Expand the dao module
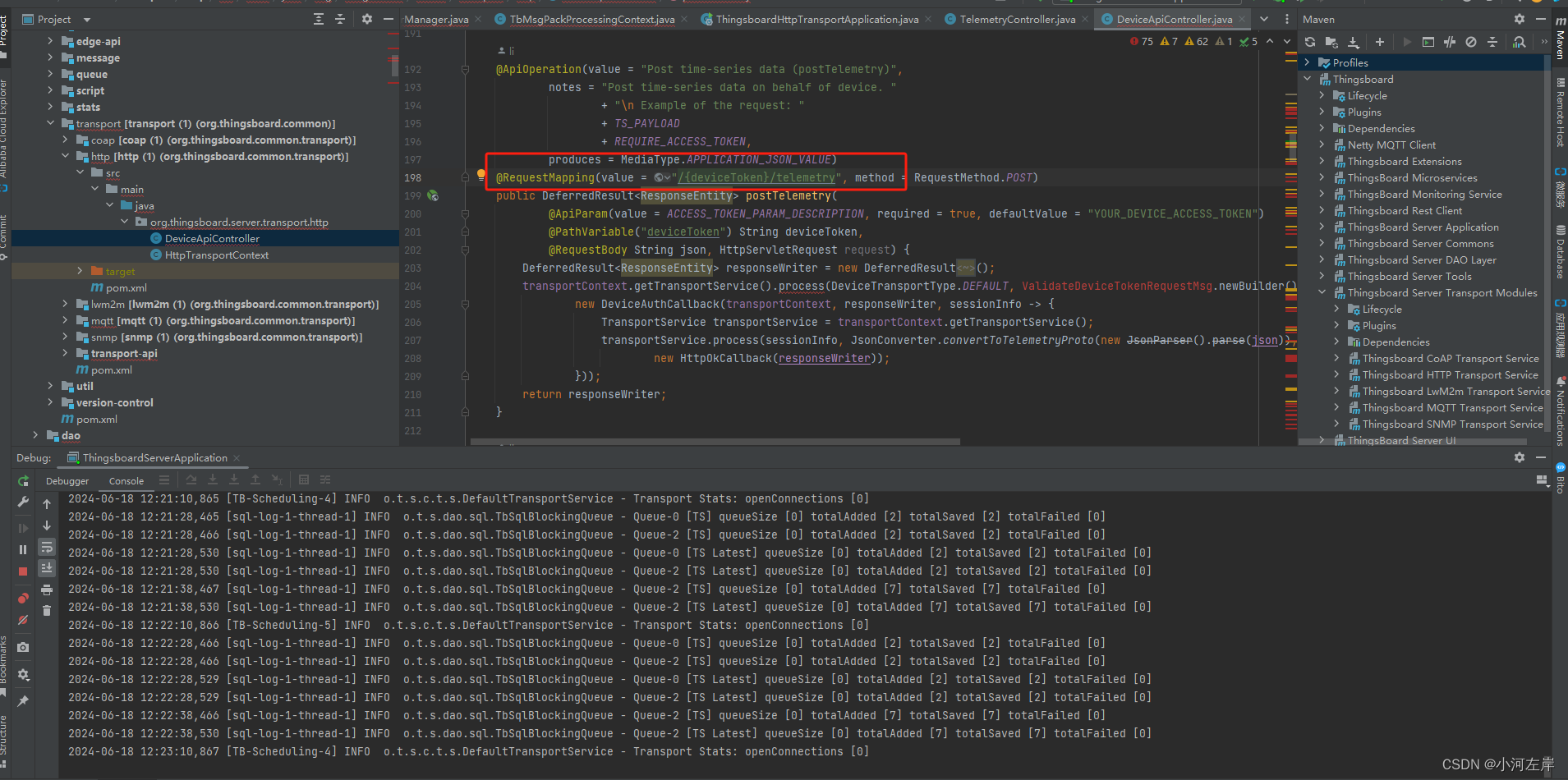This screenshot has width=1568, height=780. click(35, 435)
